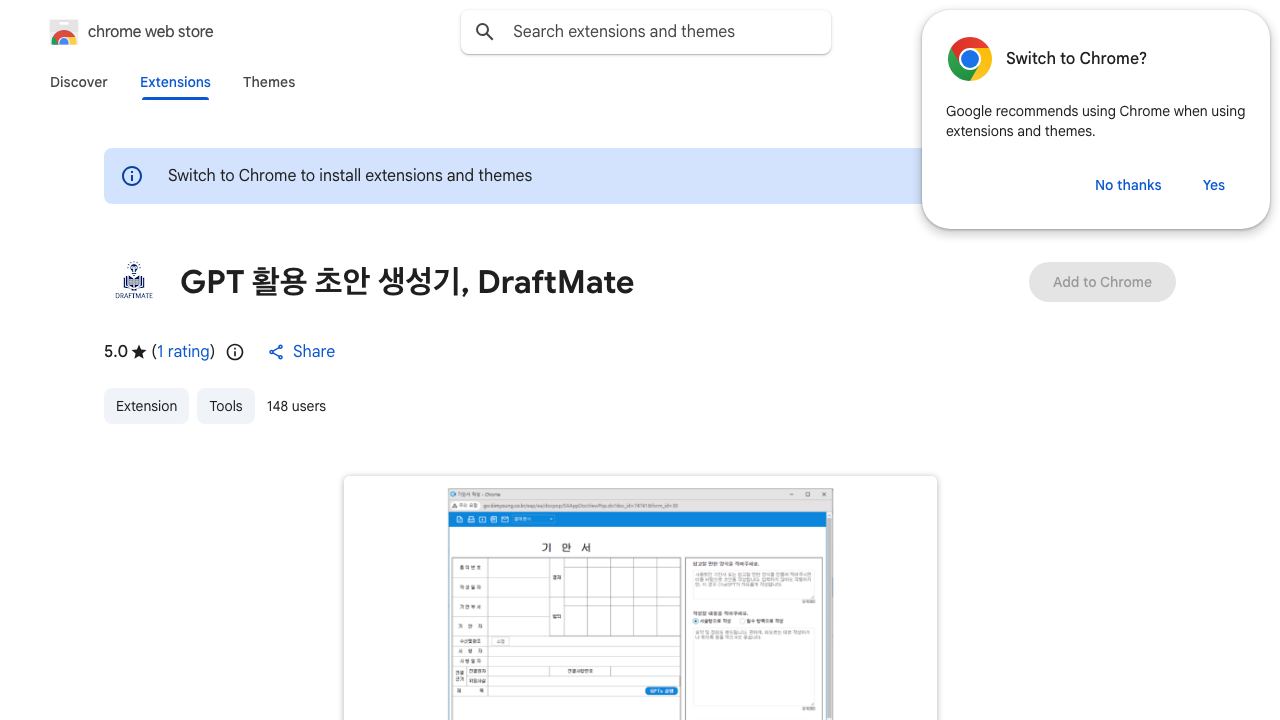Decline with No thanks
Image resolution: width=1280 pixels, height=720 pixels.
click(x=1128, y=185)
